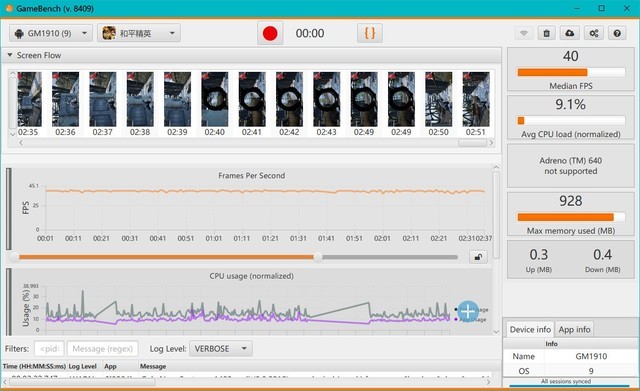Image resolution: width=640 pixels, height=391 pixels.
Task: Collapse the Screen Flow section
Action: pos(9,55)
